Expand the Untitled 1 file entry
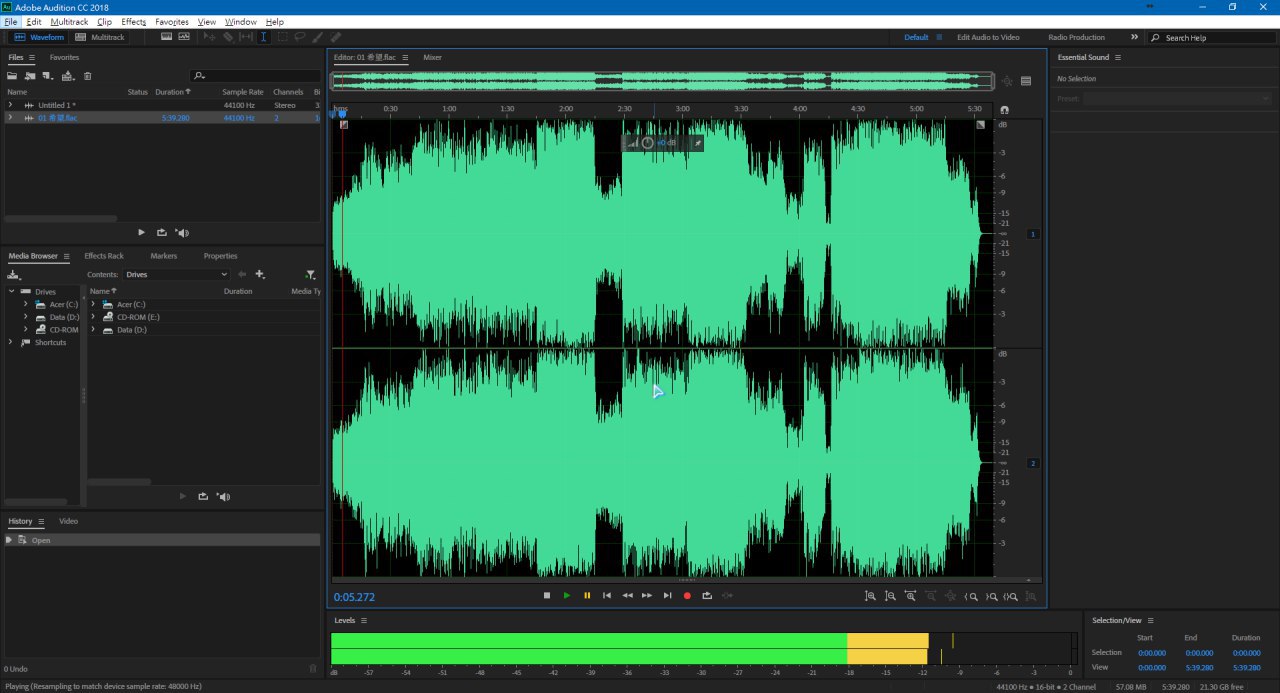 coord(11,105)
